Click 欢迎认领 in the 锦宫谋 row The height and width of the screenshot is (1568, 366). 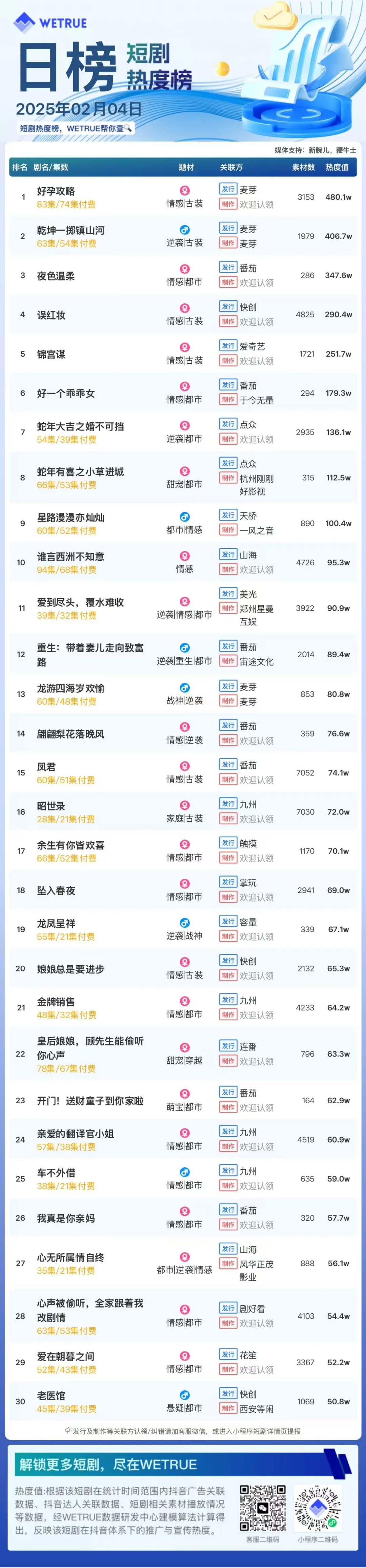[257, 361]
